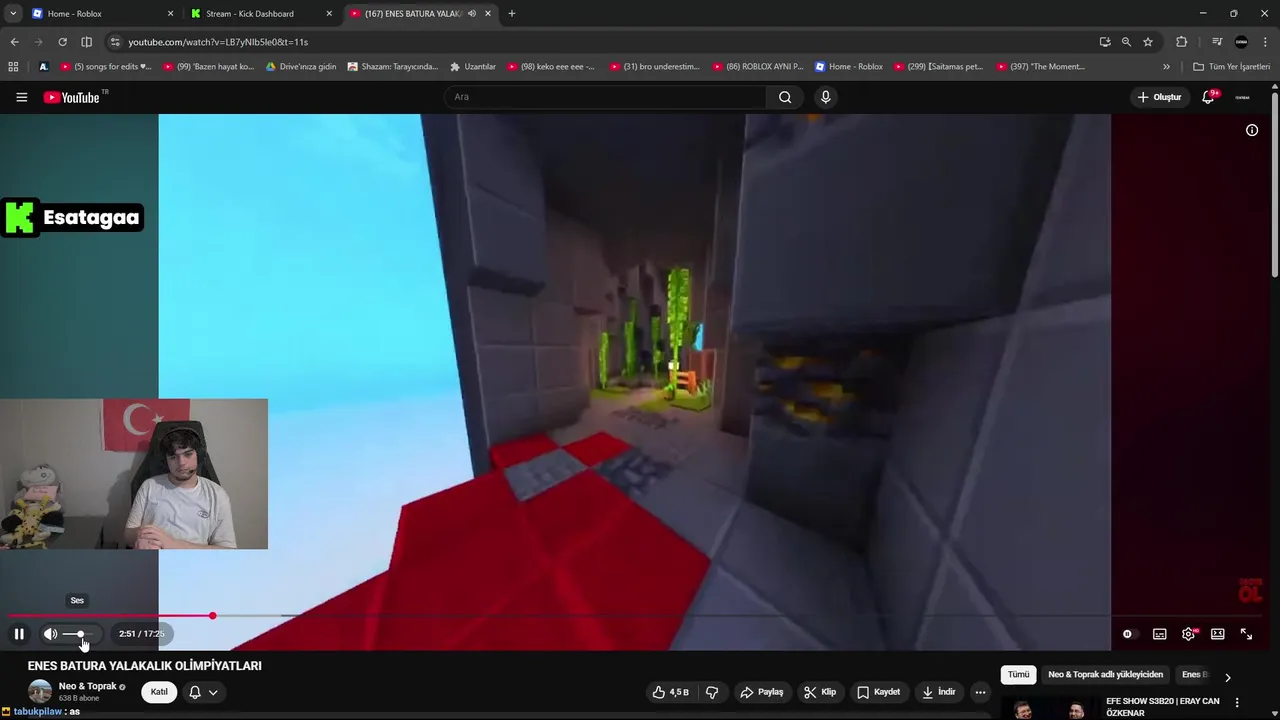The image size is (1280, 720).
Task: Save video with Kaydet button
Action: click(x=878, y=692)
